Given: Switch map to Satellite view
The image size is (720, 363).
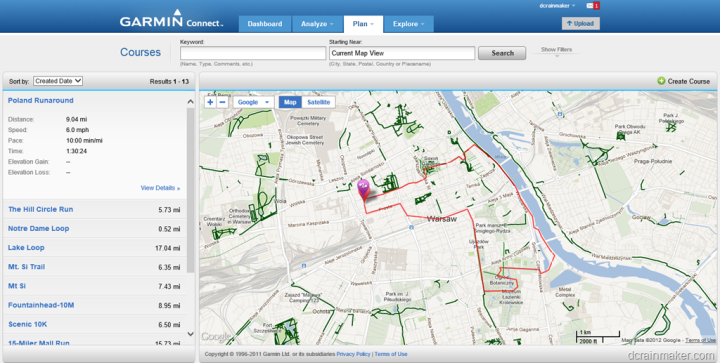Looking at the screenshot, I should click(319, 102).
